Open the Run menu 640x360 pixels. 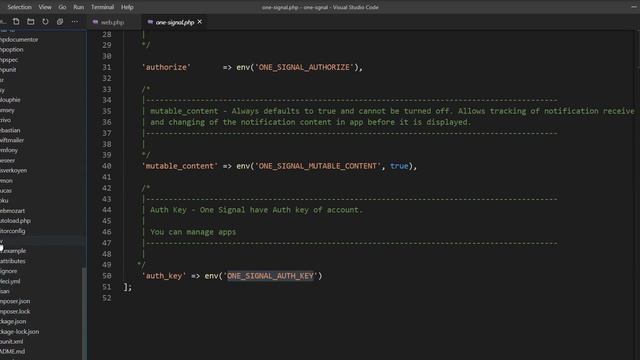[x=78, y=7]
